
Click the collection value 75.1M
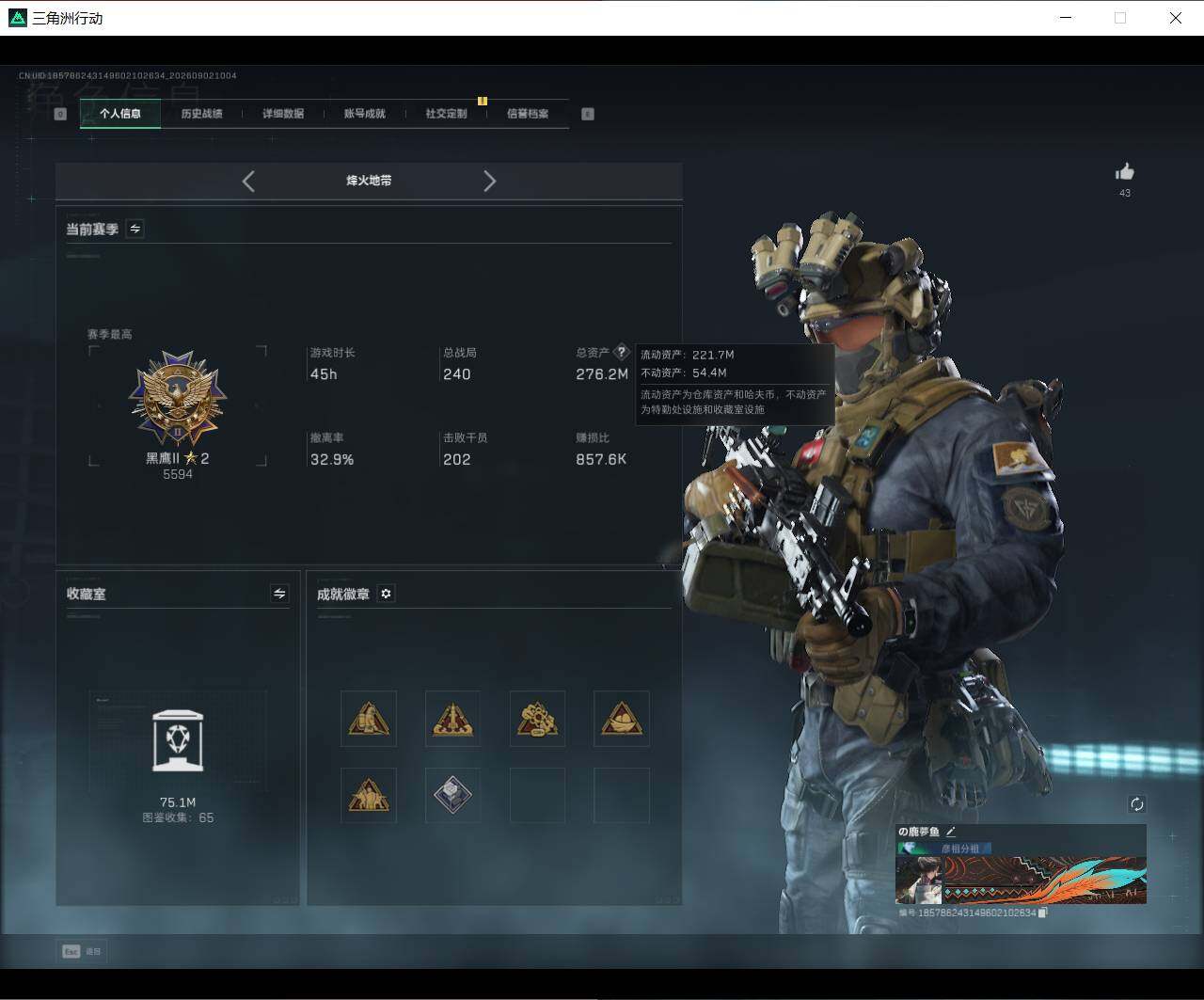[x=178, y=802]
